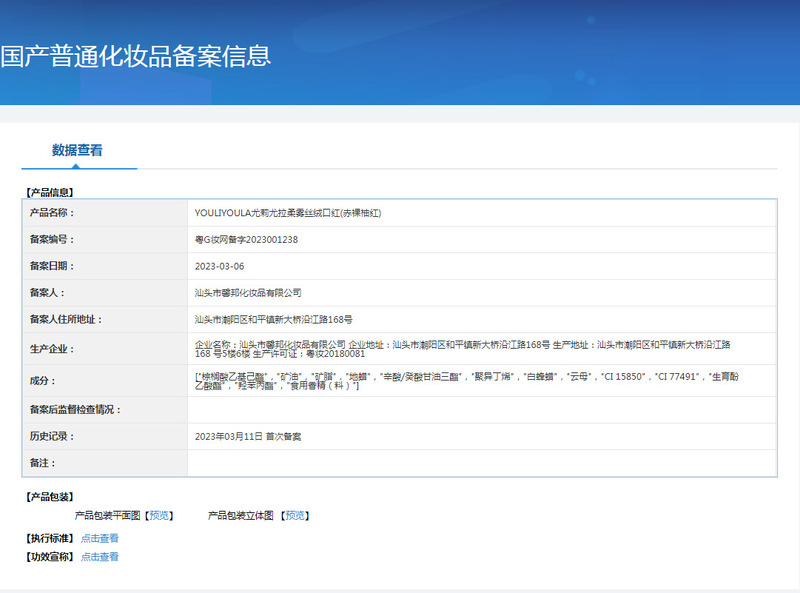Preview the 产品包装平面图 image
Screen dimensions: 800x593
pos(159,515)
